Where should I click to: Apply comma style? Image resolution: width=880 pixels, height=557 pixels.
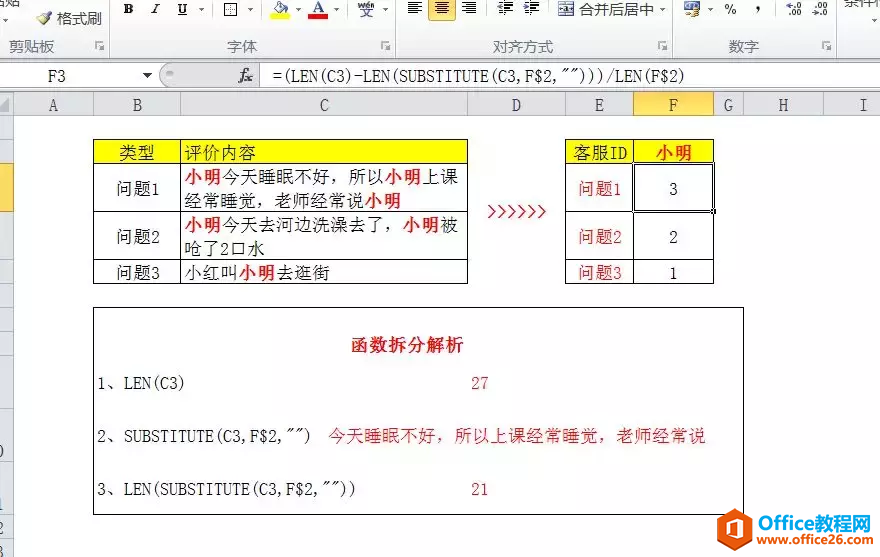coord(758,9)
